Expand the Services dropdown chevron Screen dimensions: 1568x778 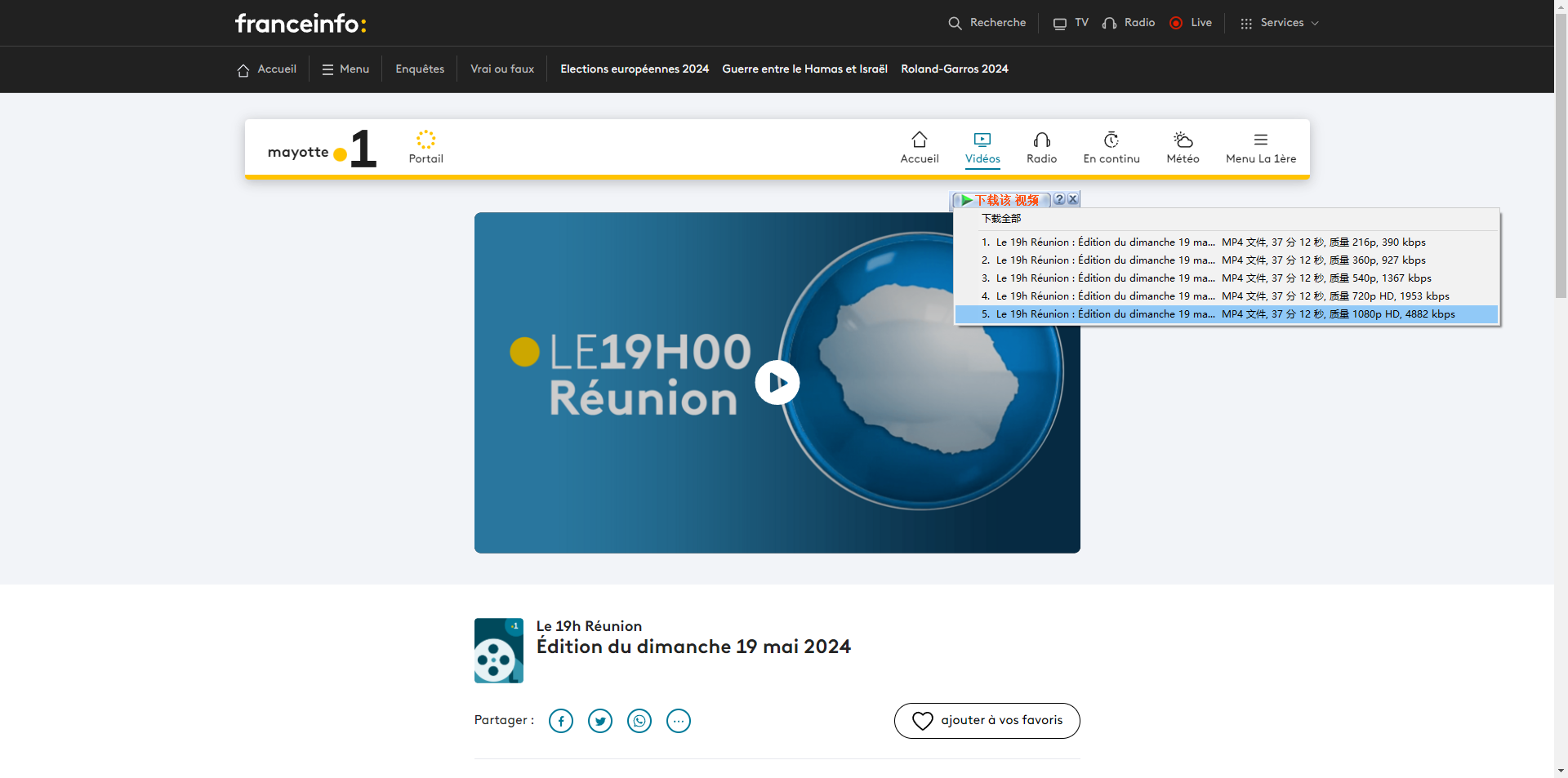click(1315, 24)
